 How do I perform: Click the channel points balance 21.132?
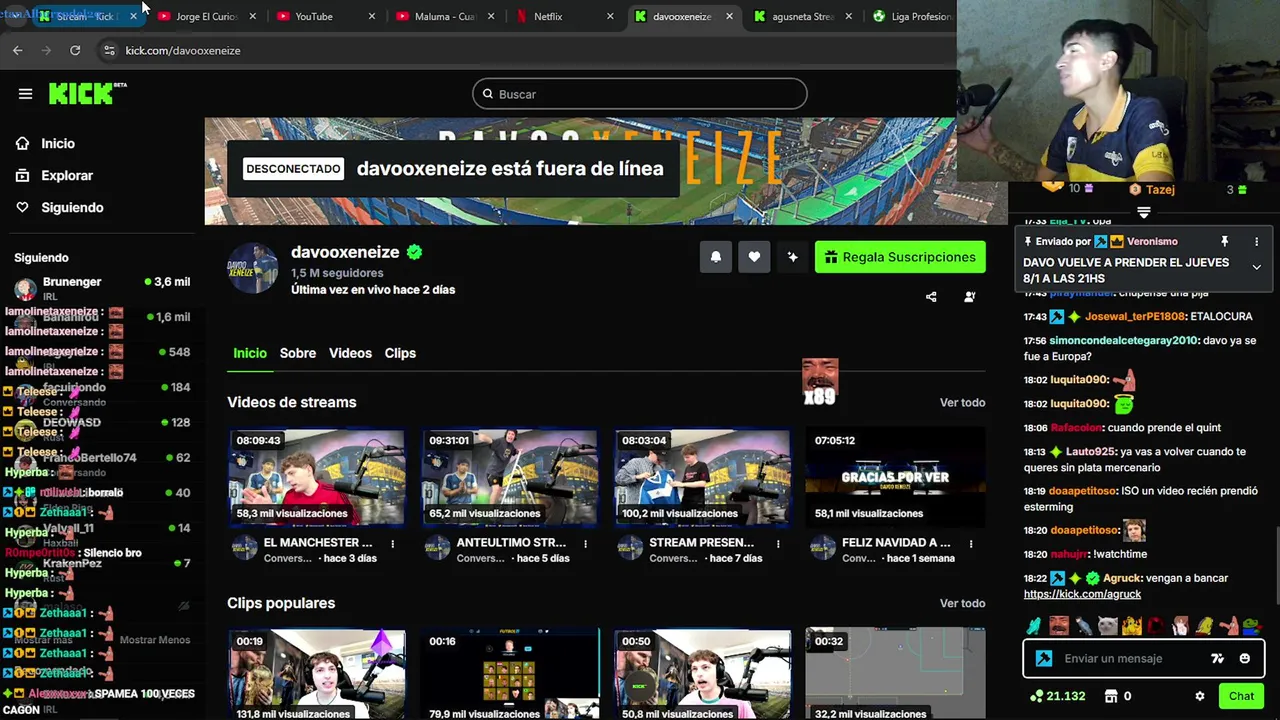click(x=1058, y=696)
